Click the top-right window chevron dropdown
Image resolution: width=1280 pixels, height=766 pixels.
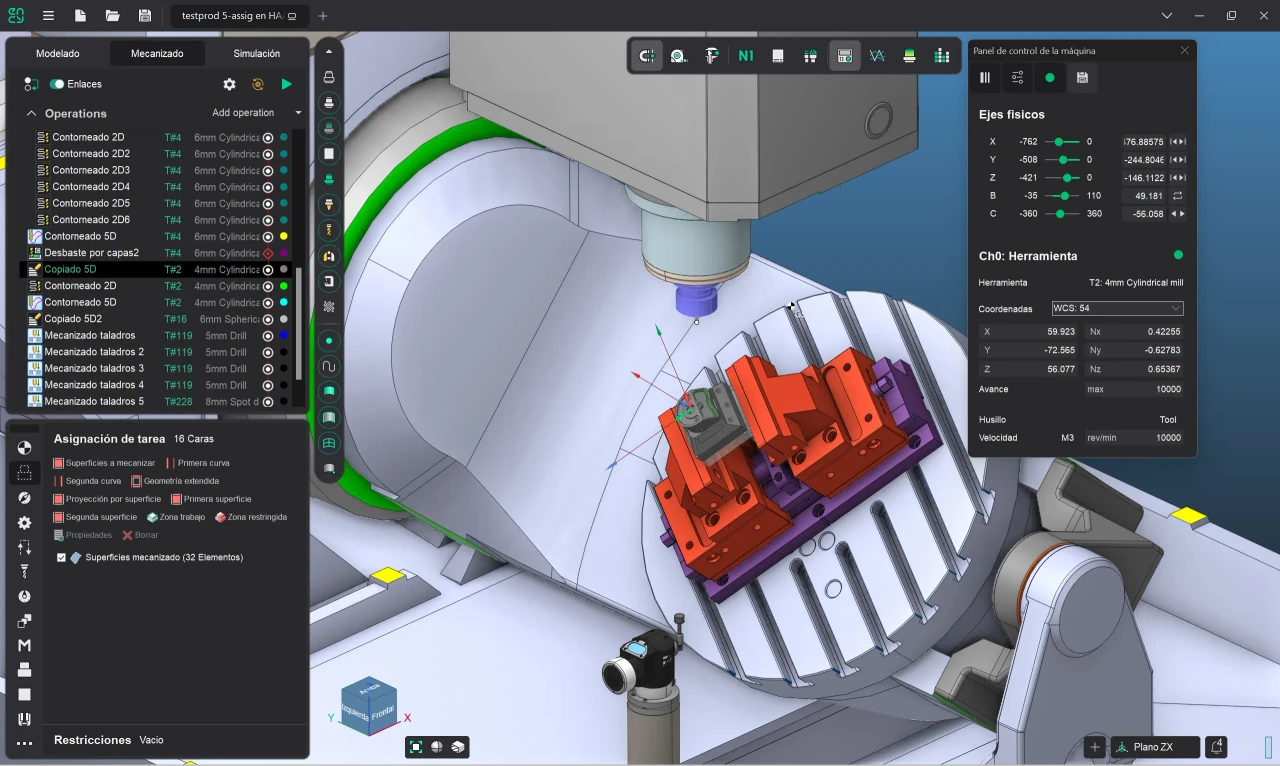[x=1167, y=16]
